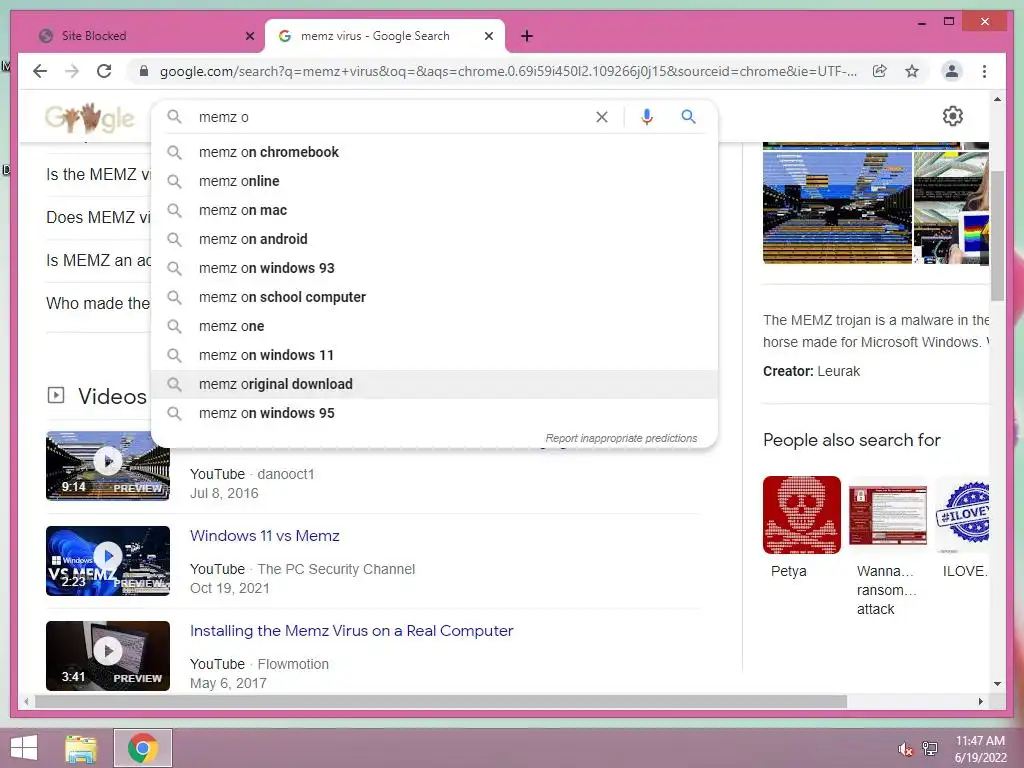Play the 2:23 Windows vs MEMZ thumbnail
Viewport: 1024px width, 768px height.
point(108,561)
